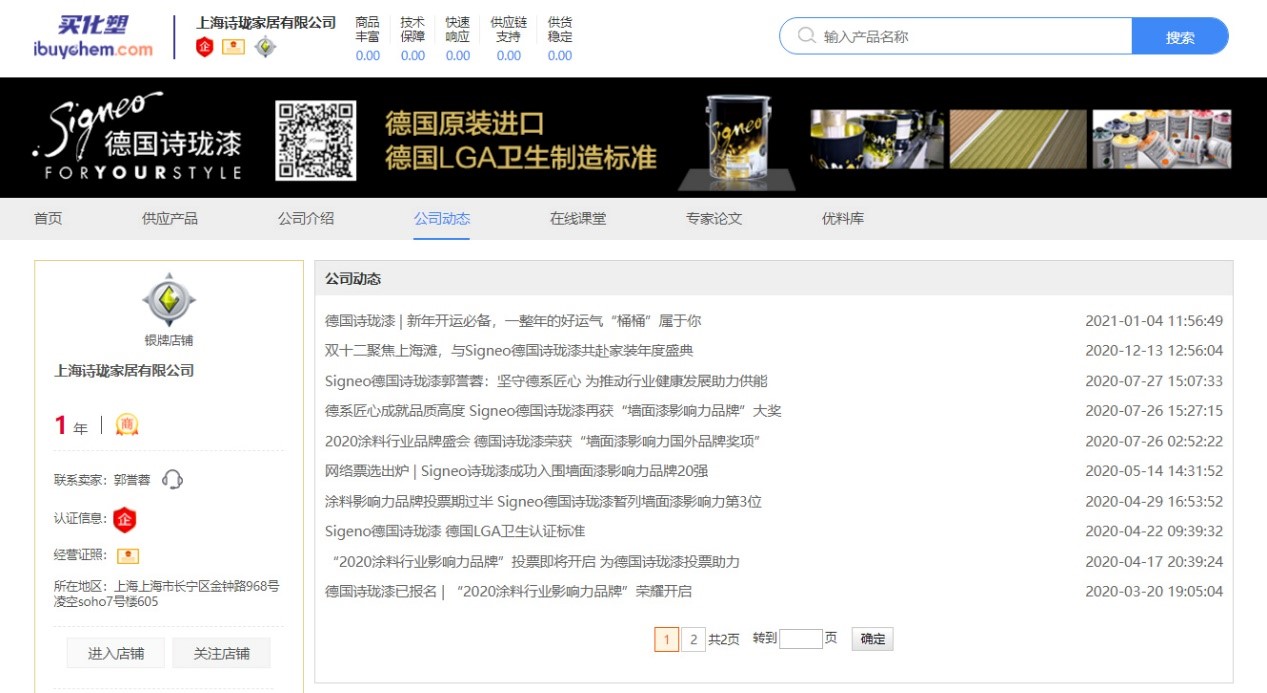
Task: Open article 德系匠心成就品质高度
Action: [x=553, y=411]
